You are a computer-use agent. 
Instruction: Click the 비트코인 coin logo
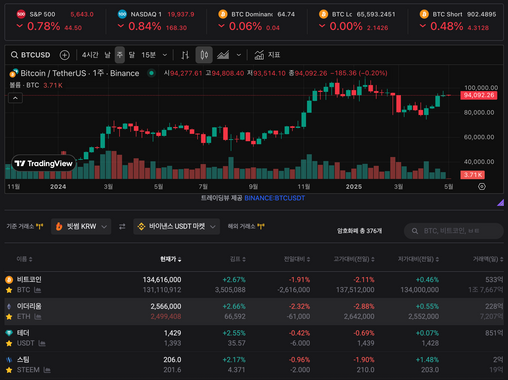(x=9, y=279)
